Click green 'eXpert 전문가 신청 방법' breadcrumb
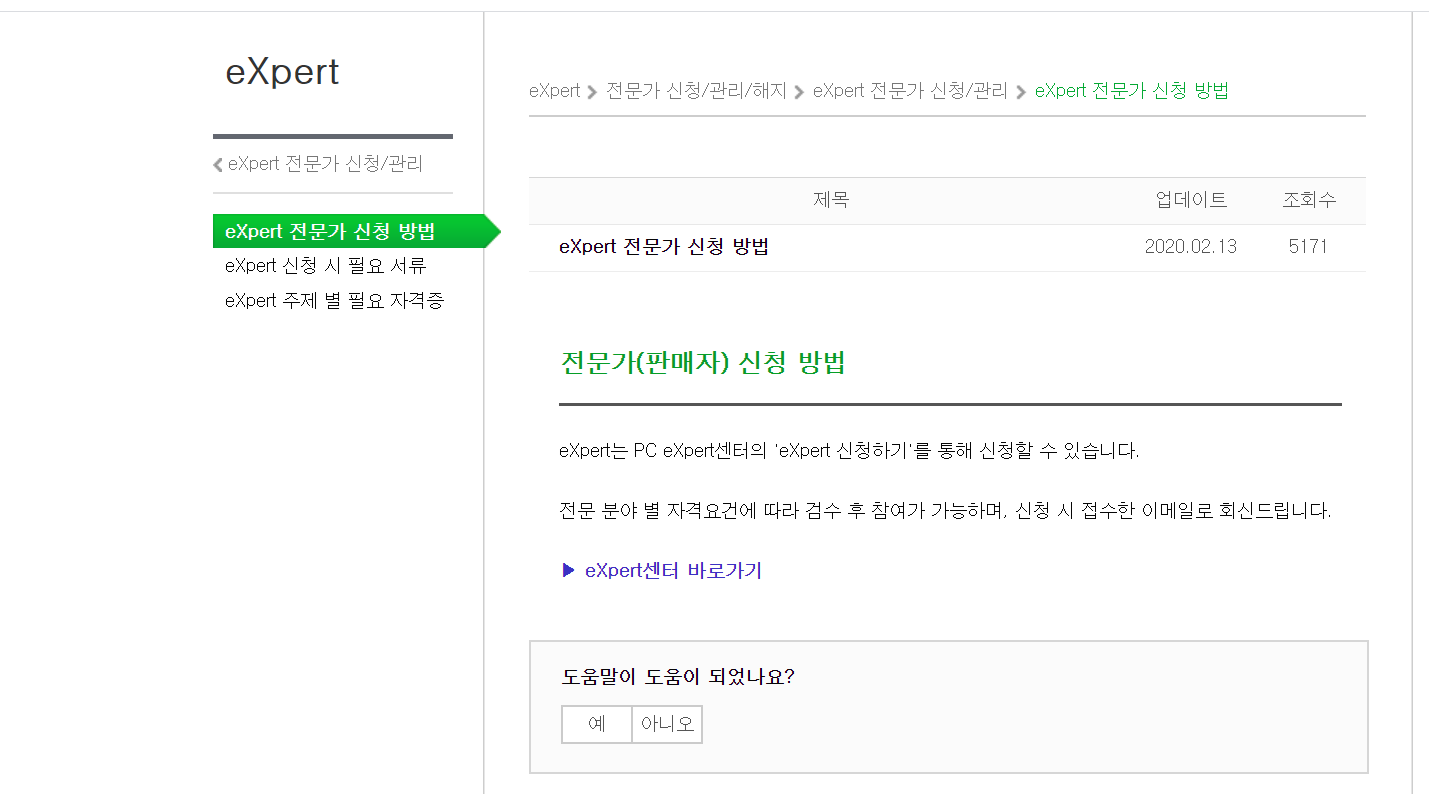Viewport: 1429px width, 794px height. click(x=1132, y=91)
